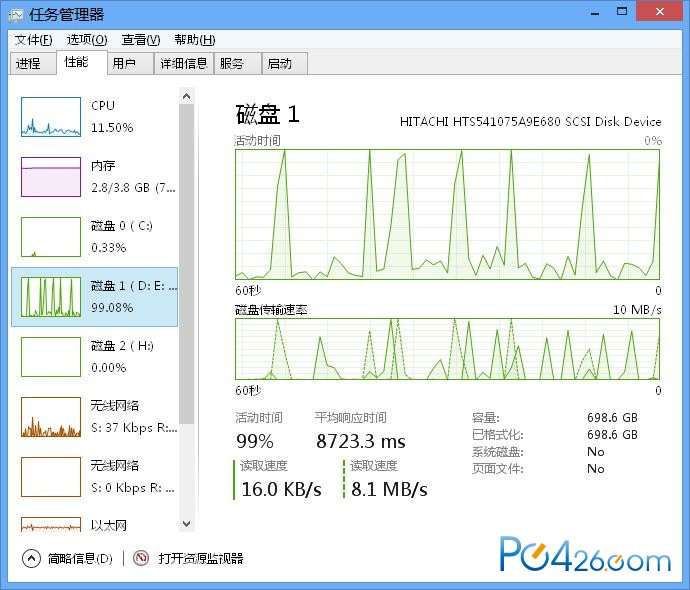Viewport: 690px width, 590px height.
Task: Click the 99% active time value
Action: [255, 441]
